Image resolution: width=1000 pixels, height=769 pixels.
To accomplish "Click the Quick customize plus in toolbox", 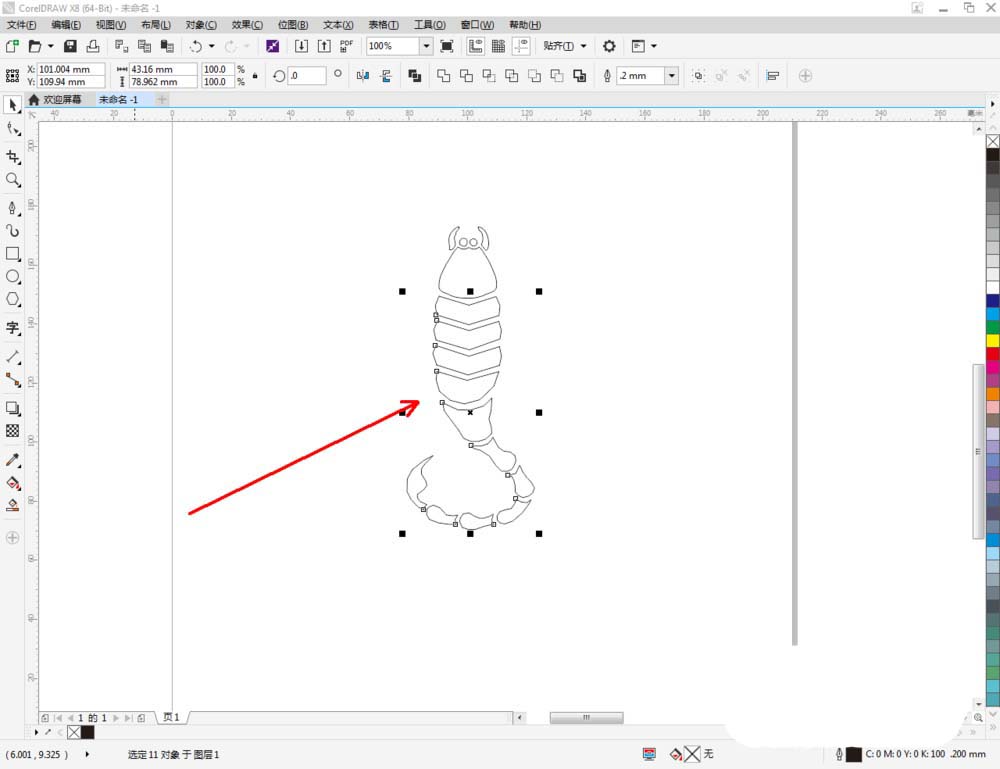I will pos(12,538).
